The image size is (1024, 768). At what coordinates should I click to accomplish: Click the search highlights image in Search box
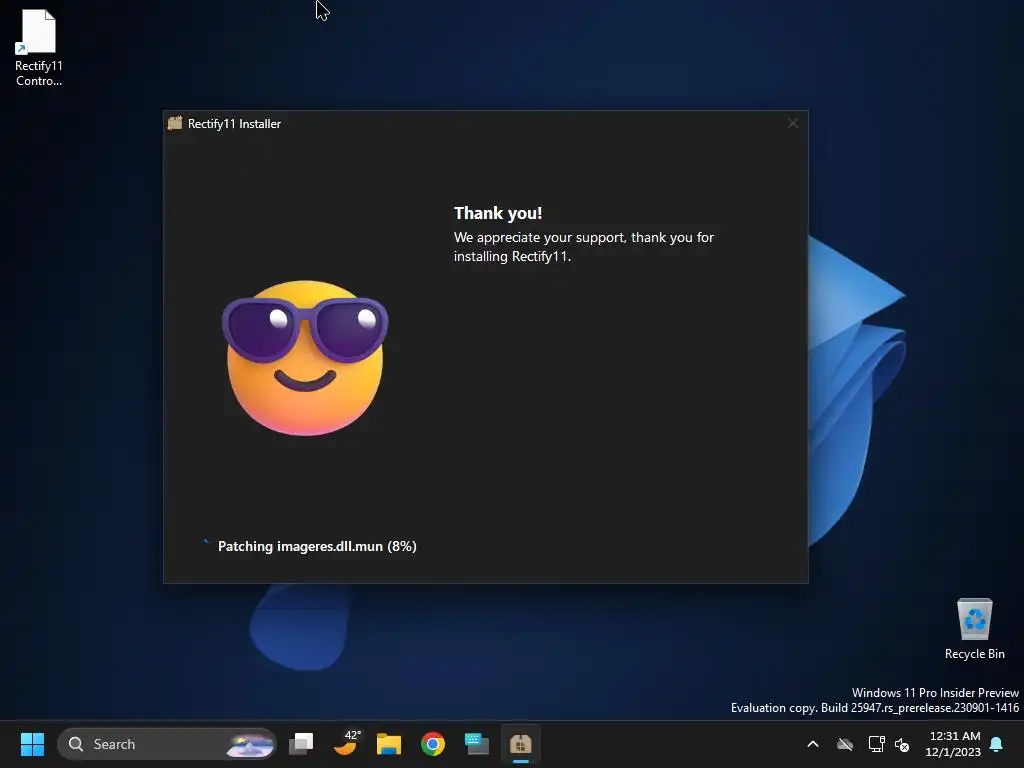coord(249,744)
